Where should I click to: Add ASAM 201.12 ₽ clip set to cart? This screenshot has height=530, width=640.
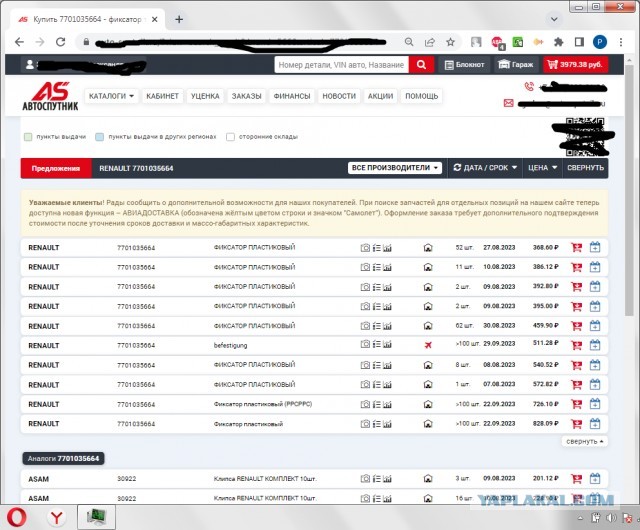[576, 478]
